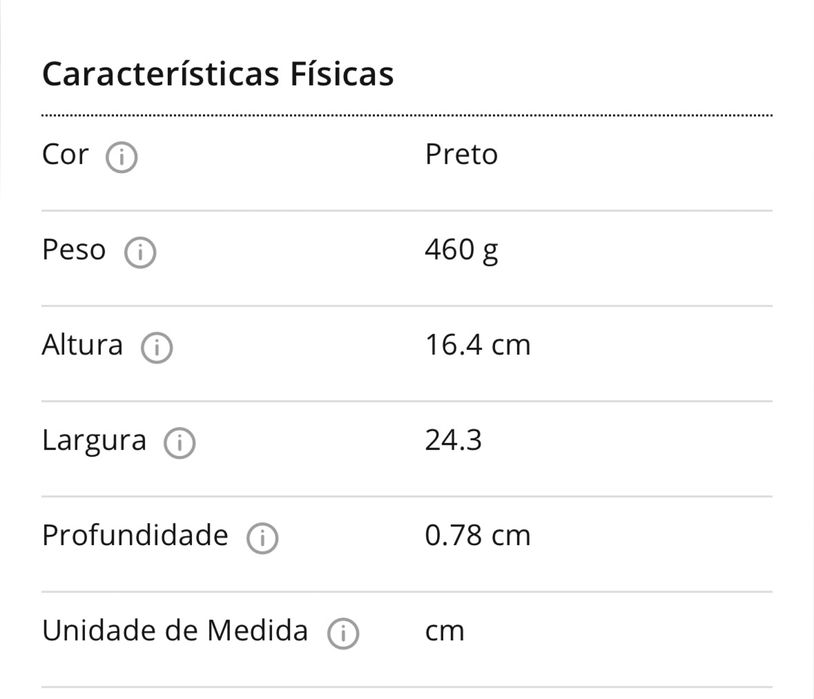Click the Unidade de Medida label
Viewport: 814px width, 699px height.
click(x=175, y=630)
